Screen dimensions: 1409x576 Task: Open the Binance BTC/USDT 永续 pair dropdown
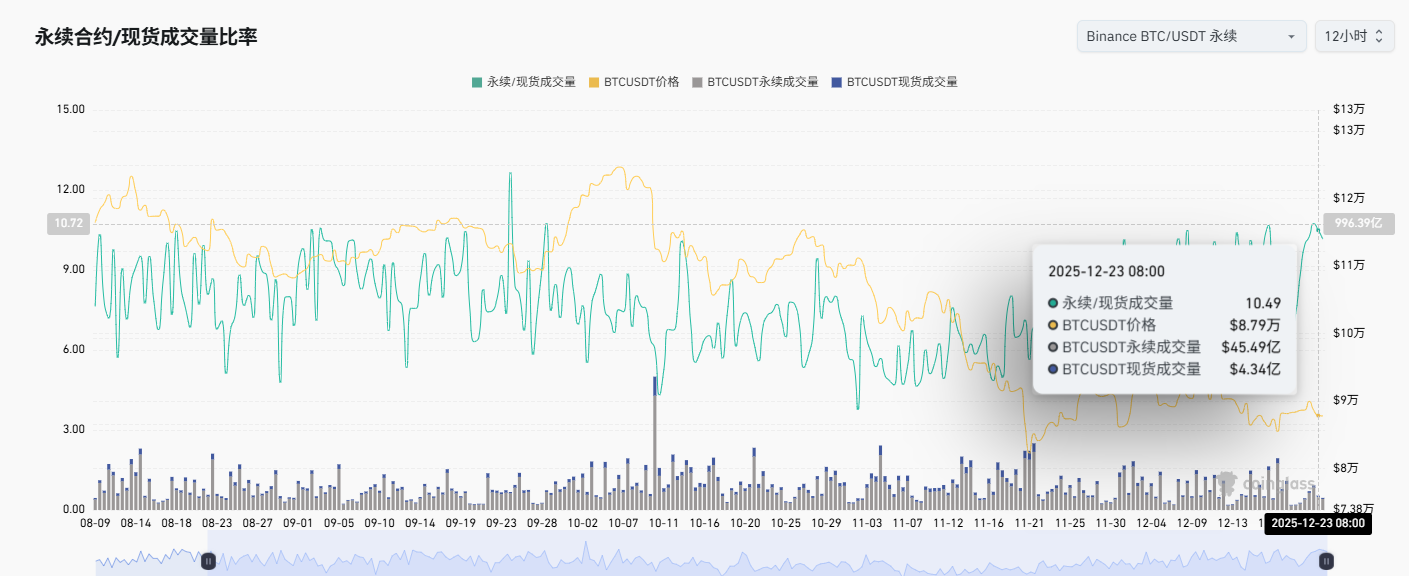pos(1180,36)
